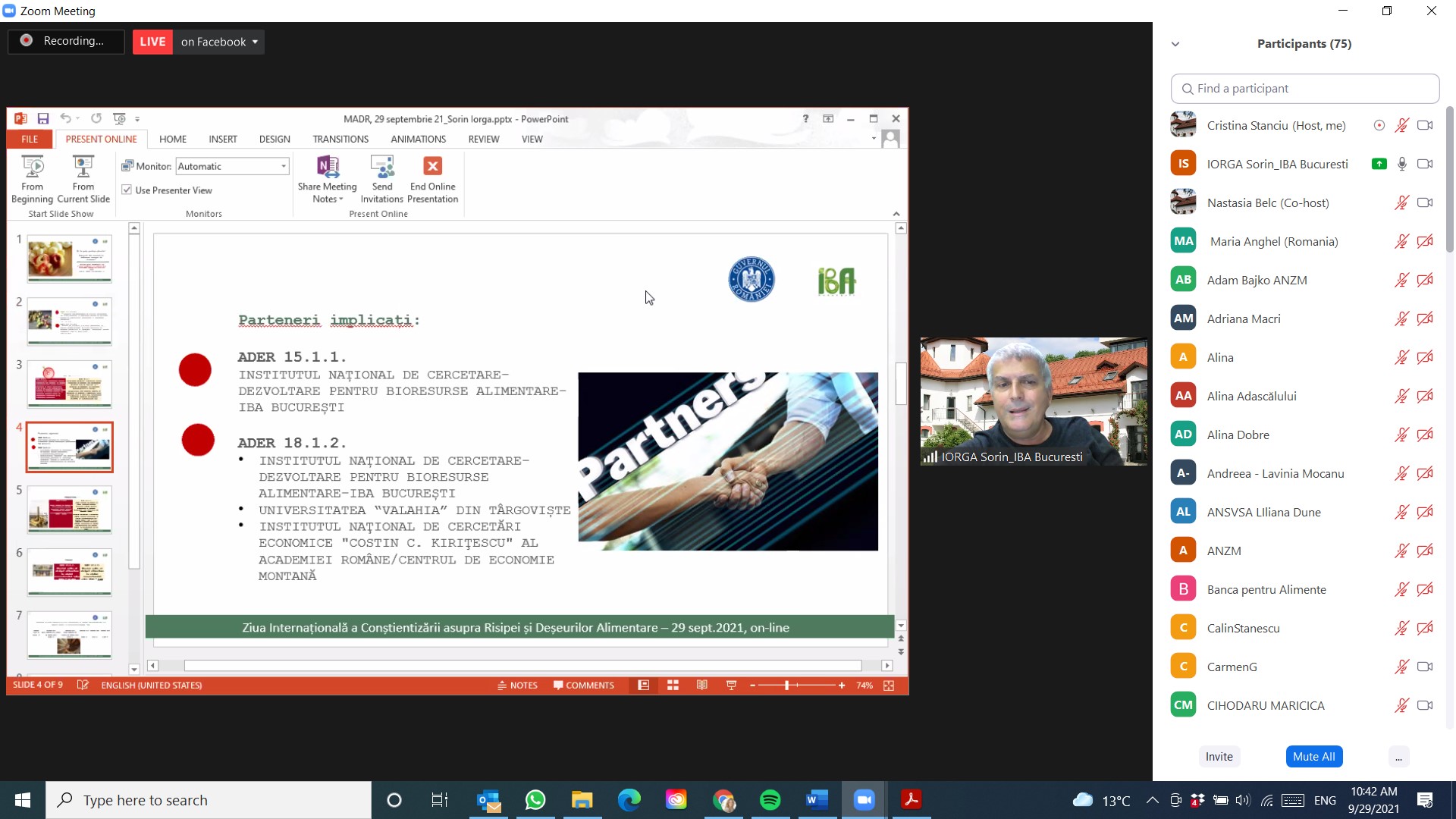Expand the LIVE on Facebook dropdown

tap(255, 42)
